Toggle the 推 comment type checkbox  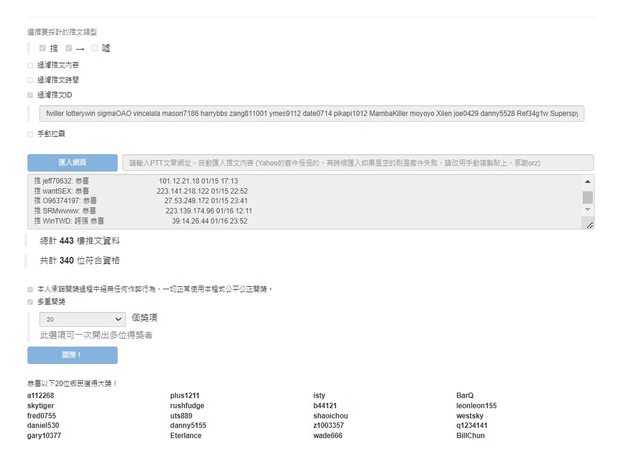(42, 47)
